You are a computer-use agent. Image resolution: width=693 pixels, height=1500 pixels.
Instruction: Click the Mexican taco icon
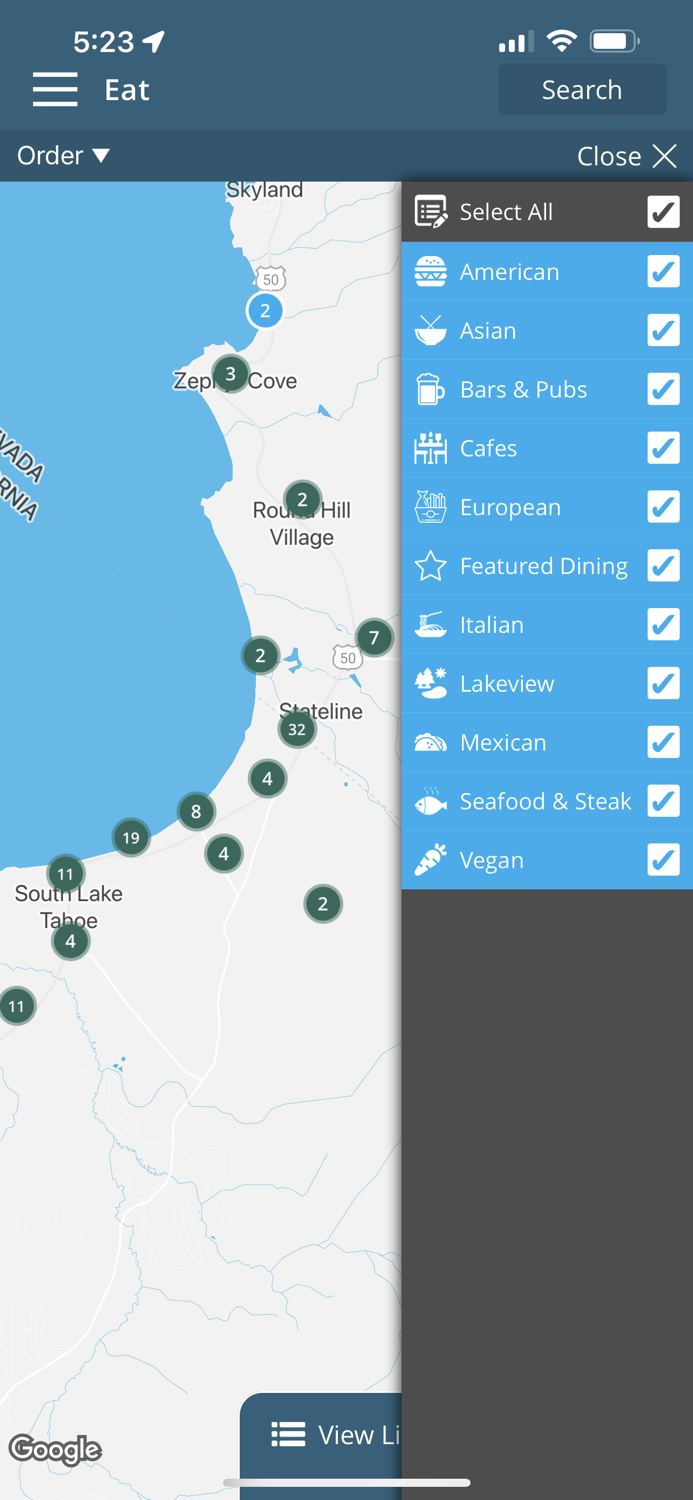pos(430,743)
